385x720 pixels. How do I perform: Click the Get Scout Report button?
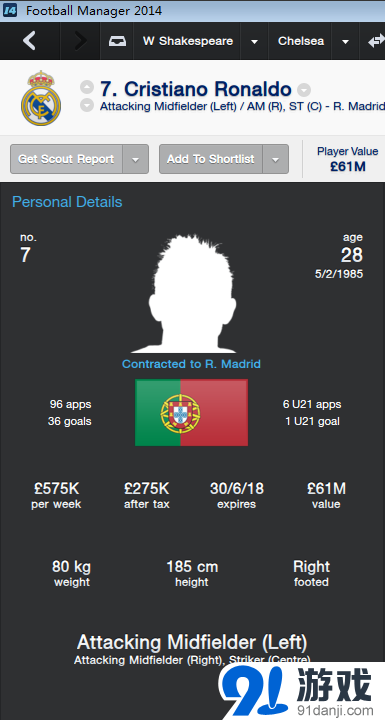tap(66, 159)
